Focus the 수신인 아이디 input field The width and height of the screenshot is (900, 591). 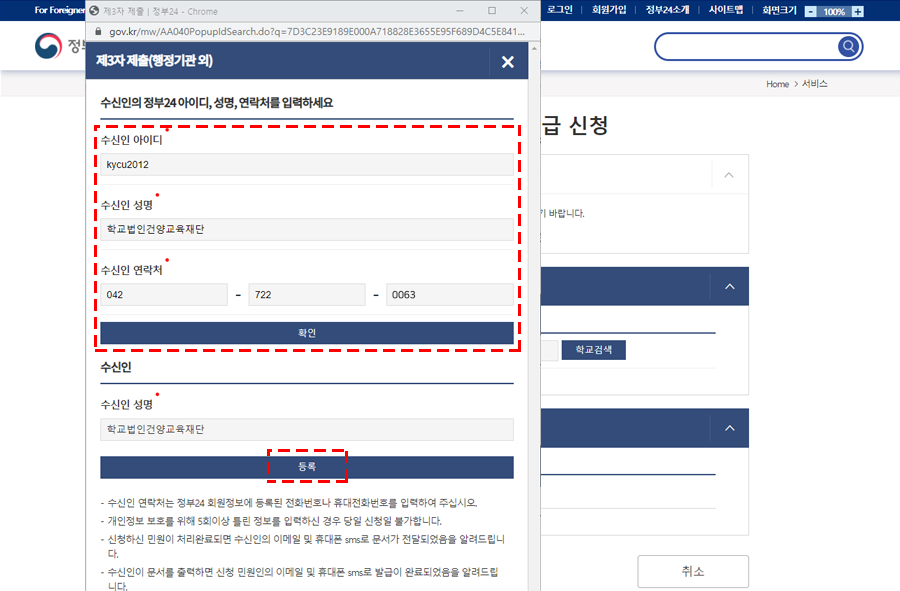coord(306,165)
